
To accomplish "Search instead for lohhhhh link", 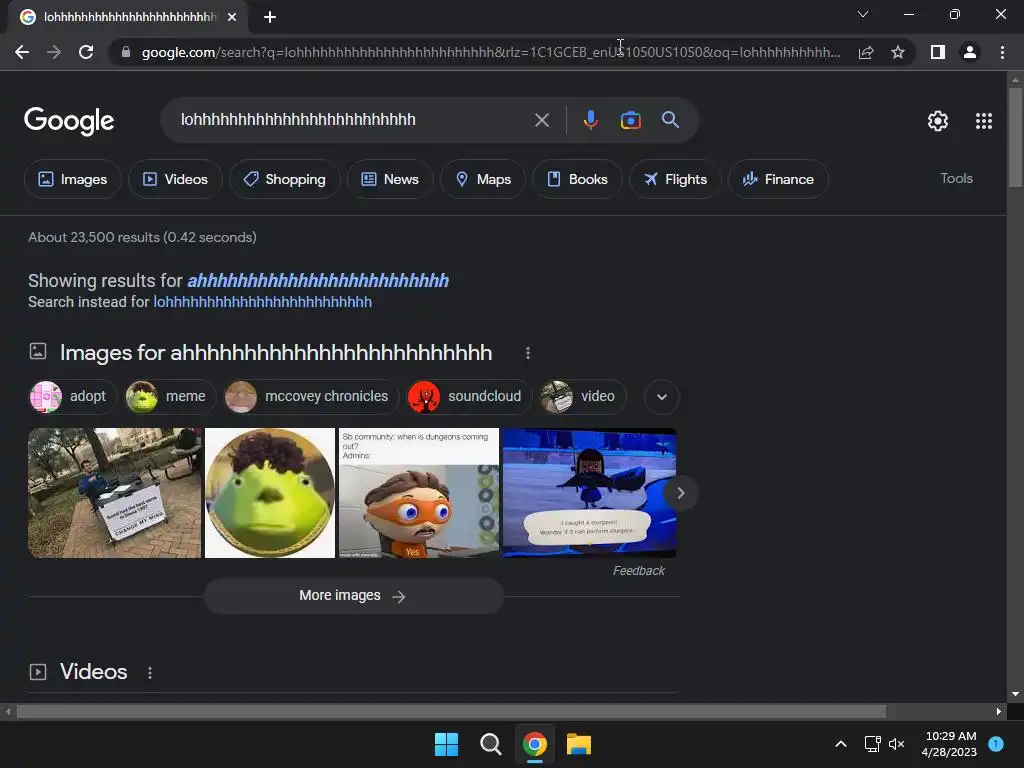I will pyautogui.click(x=263, y=302).
